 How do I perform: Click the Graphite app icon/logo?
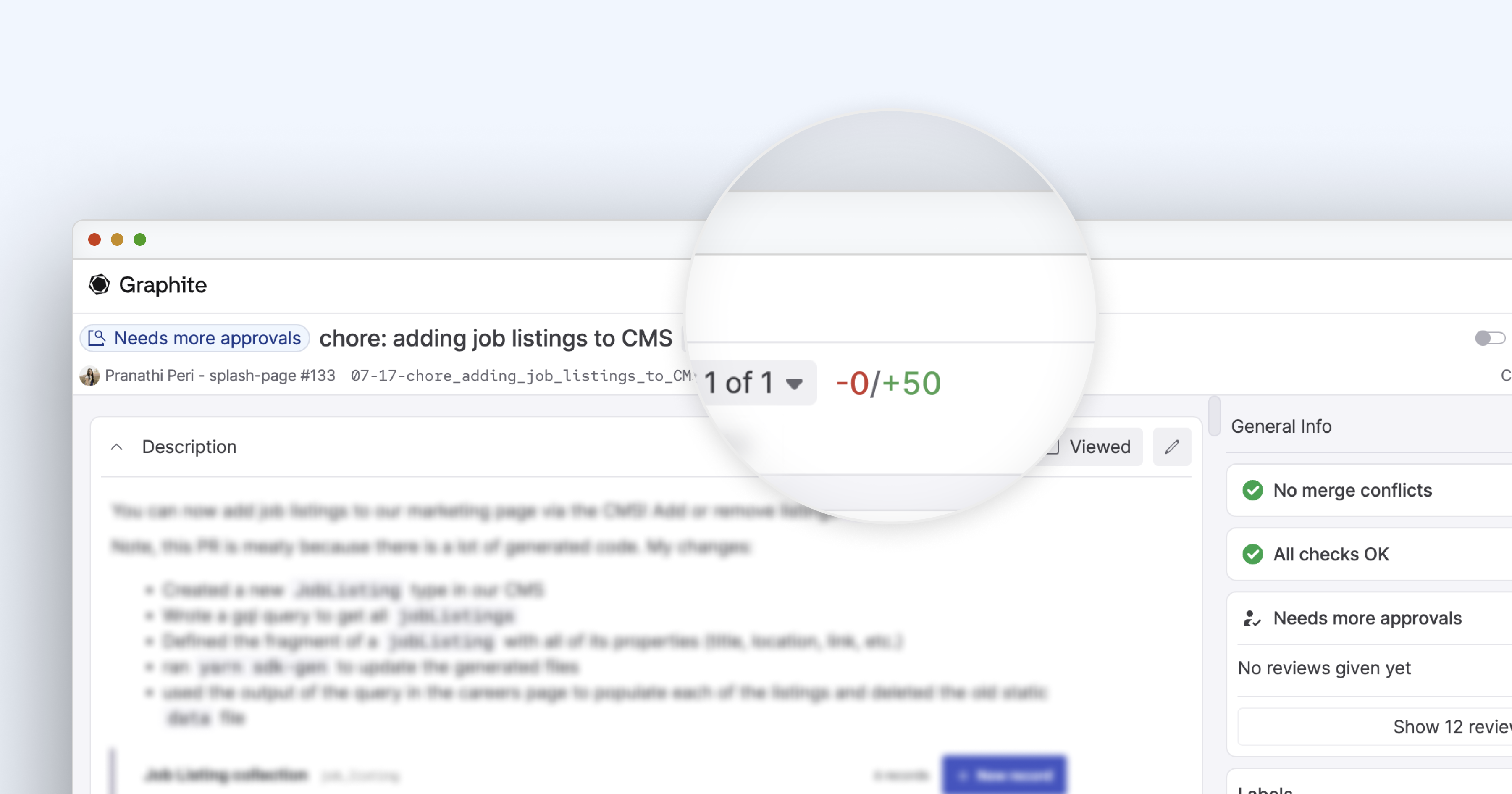(100, 285)
